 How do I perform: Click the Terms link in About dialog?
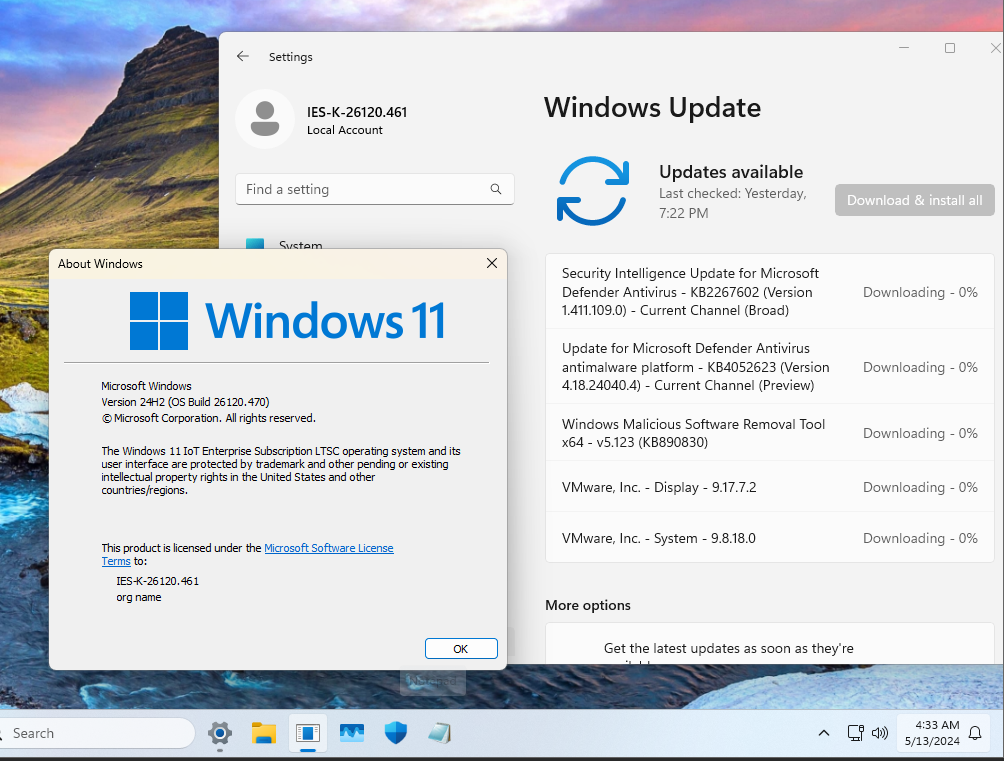coord(116,561)
